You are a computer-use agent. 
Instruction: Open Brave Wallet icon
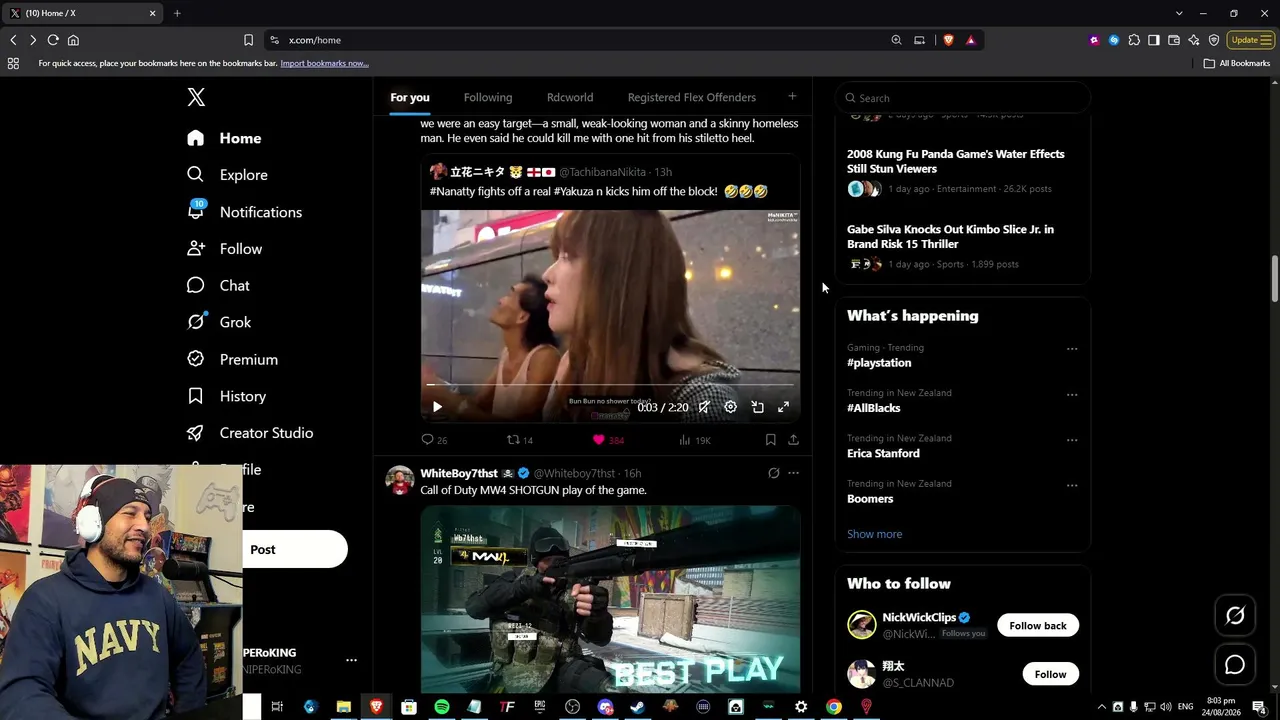pos(1174,40)
